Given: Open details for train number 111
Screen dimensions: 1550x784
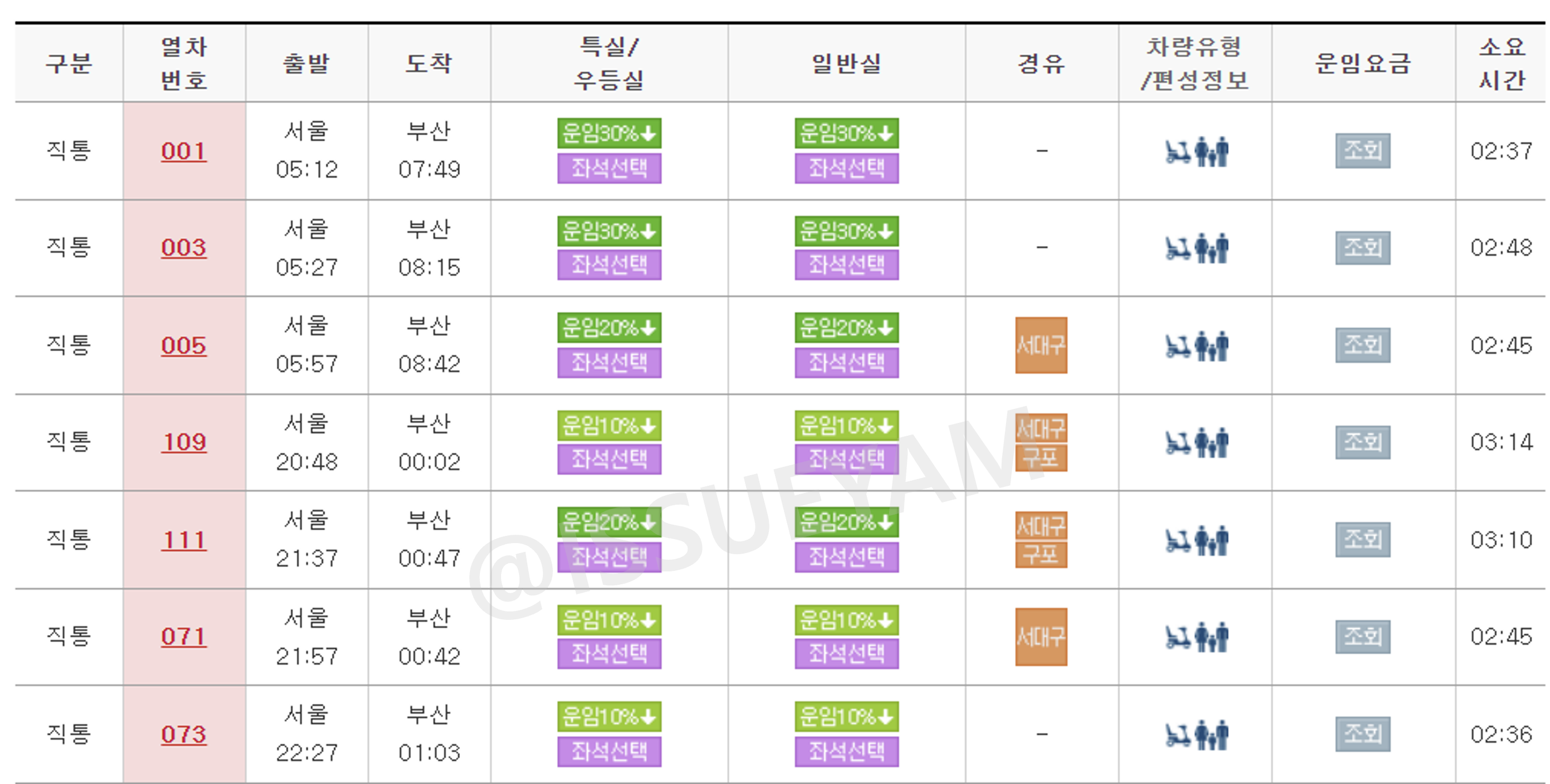Looking at the screenshot, I should pos(184,540).
